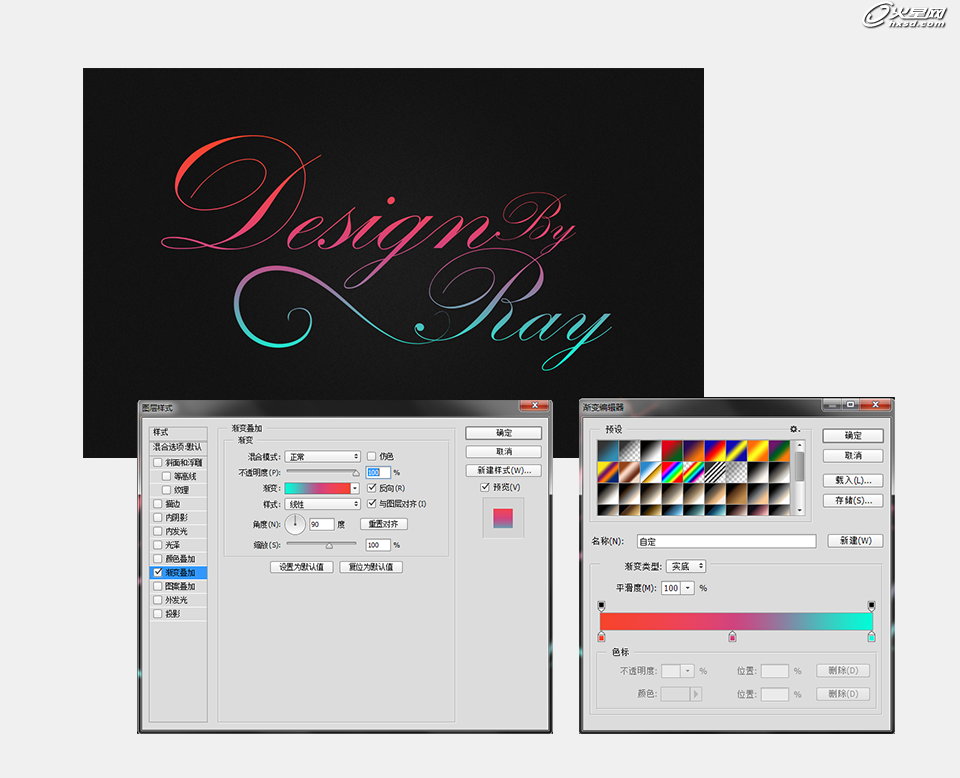The height and width of the screenshot is (778, 960).
Task: Choose the orange-yellow-orange gradient preset
Action: pyautogui.click(x=758, y=451)
